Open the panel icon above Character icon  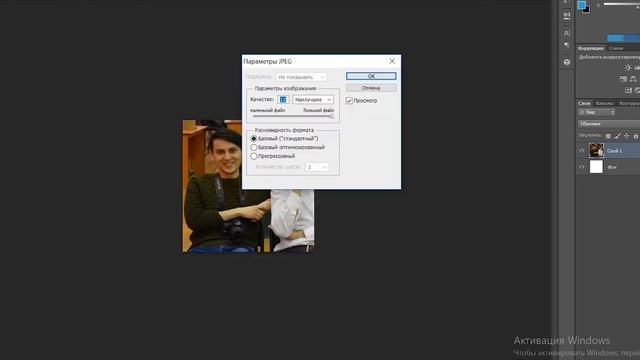[x=567, y=16]
